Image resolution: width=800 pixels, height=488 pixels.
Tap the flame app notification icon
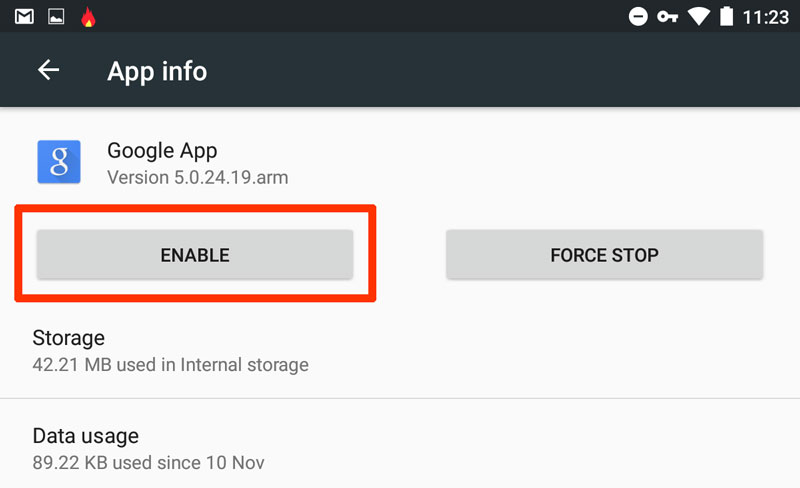(x=88, y=17)
